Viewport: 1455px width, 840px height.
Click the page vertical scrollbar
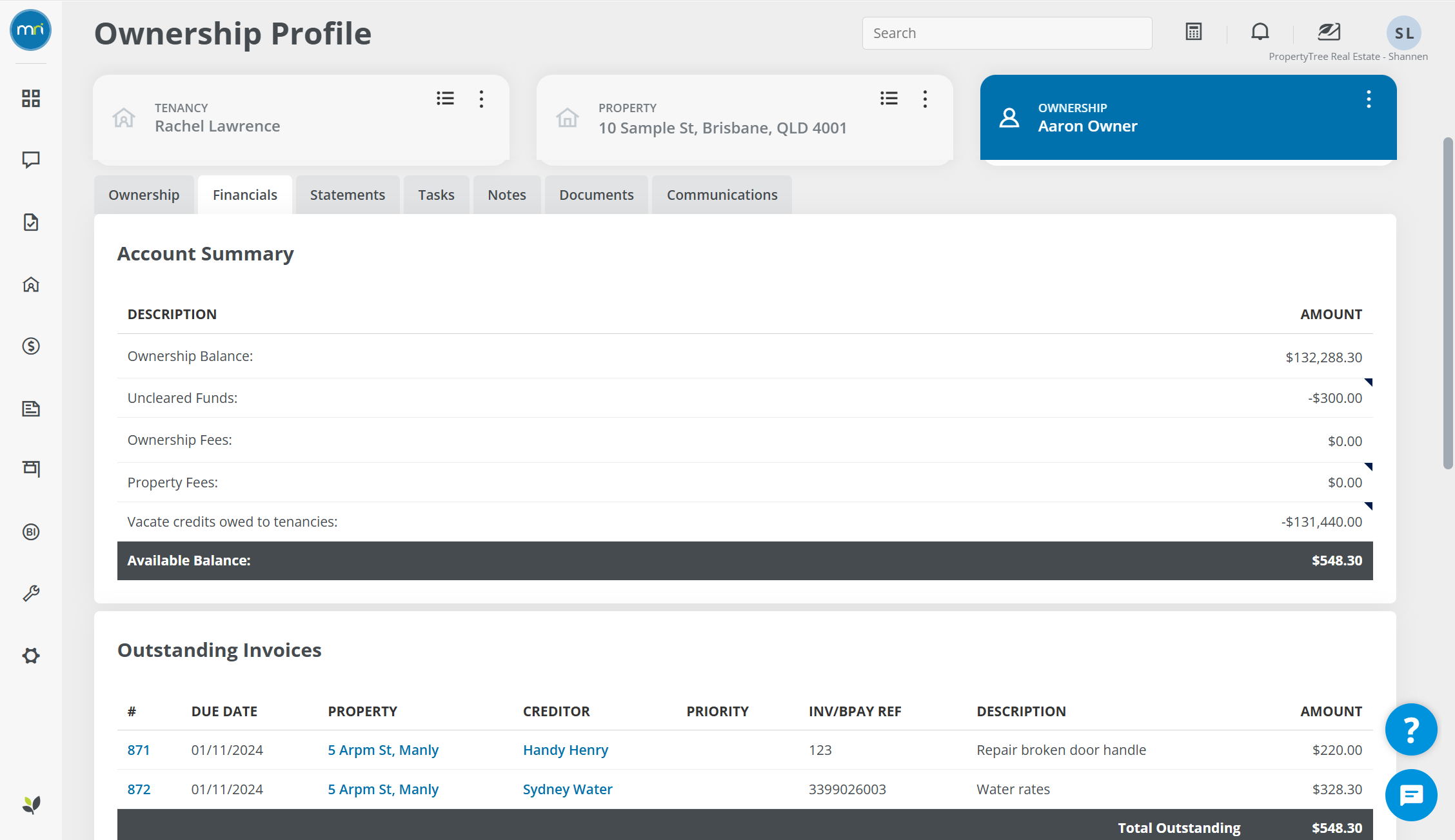click(x=1448, y=303)
